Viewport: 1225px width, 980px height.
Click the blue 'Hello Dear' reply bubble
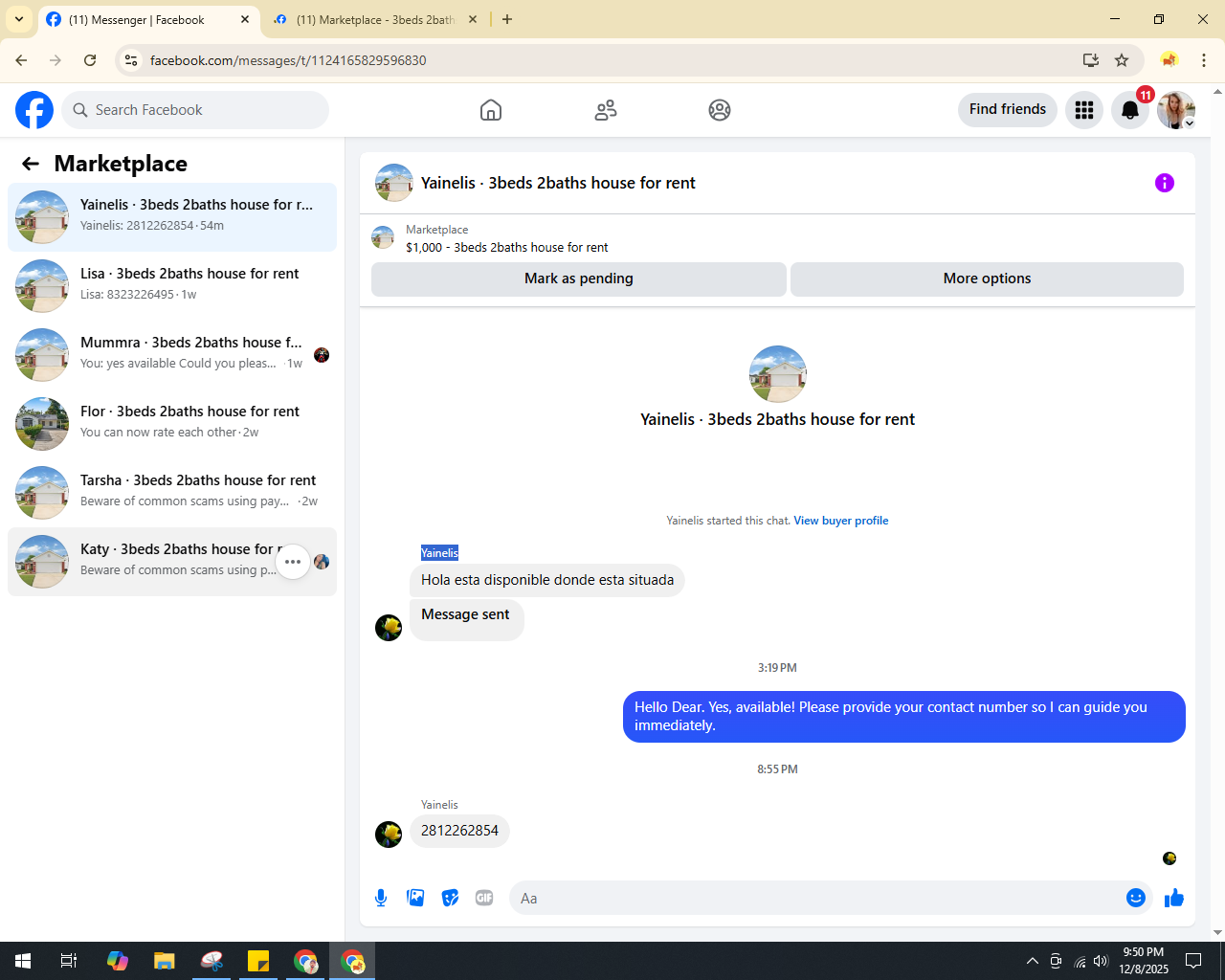coord(904,717)
